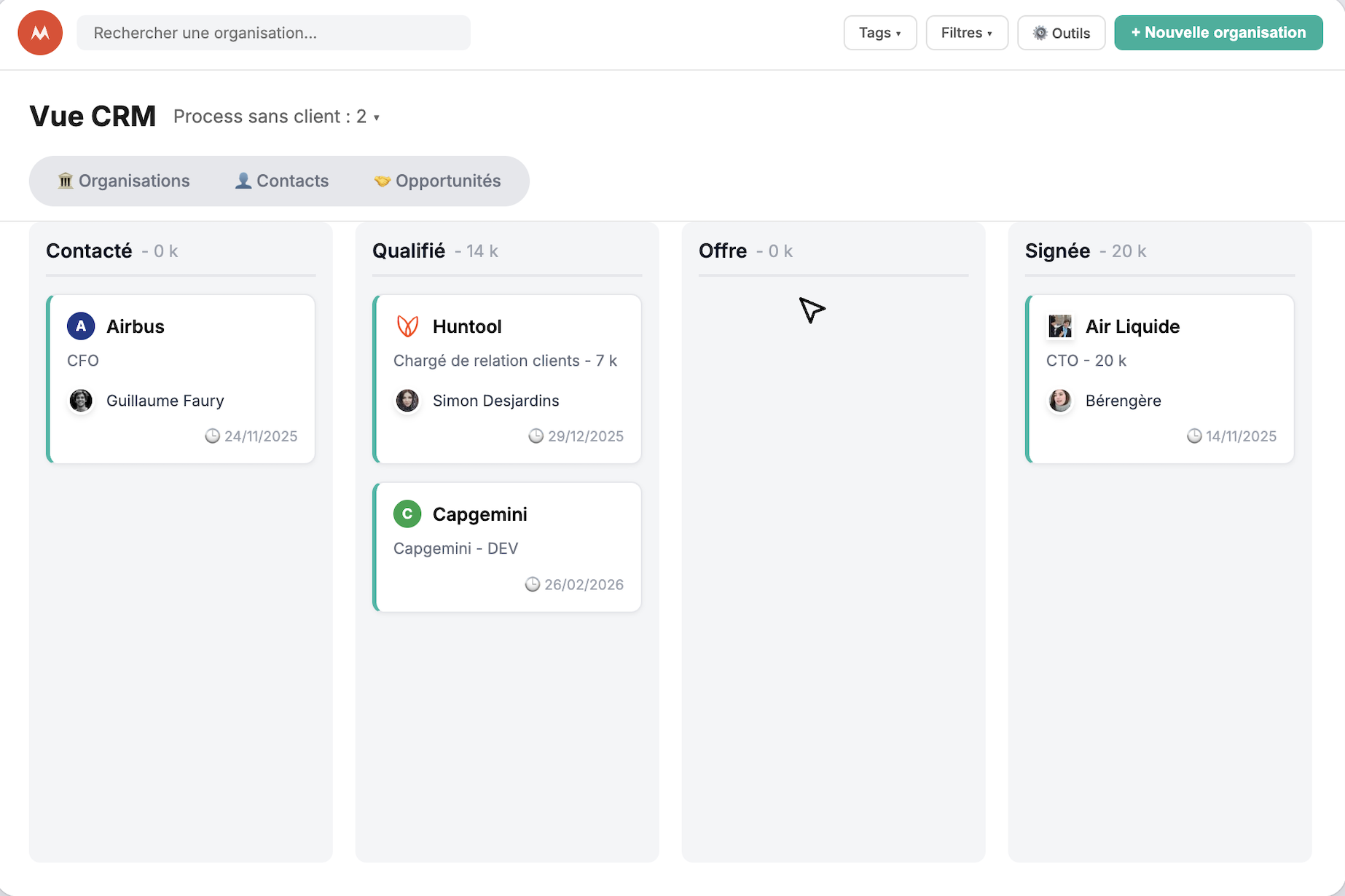This screenshot has height=896, width=1345.
Task: Open the Air Liquide company logo
Action: (x=1061, y=326)
